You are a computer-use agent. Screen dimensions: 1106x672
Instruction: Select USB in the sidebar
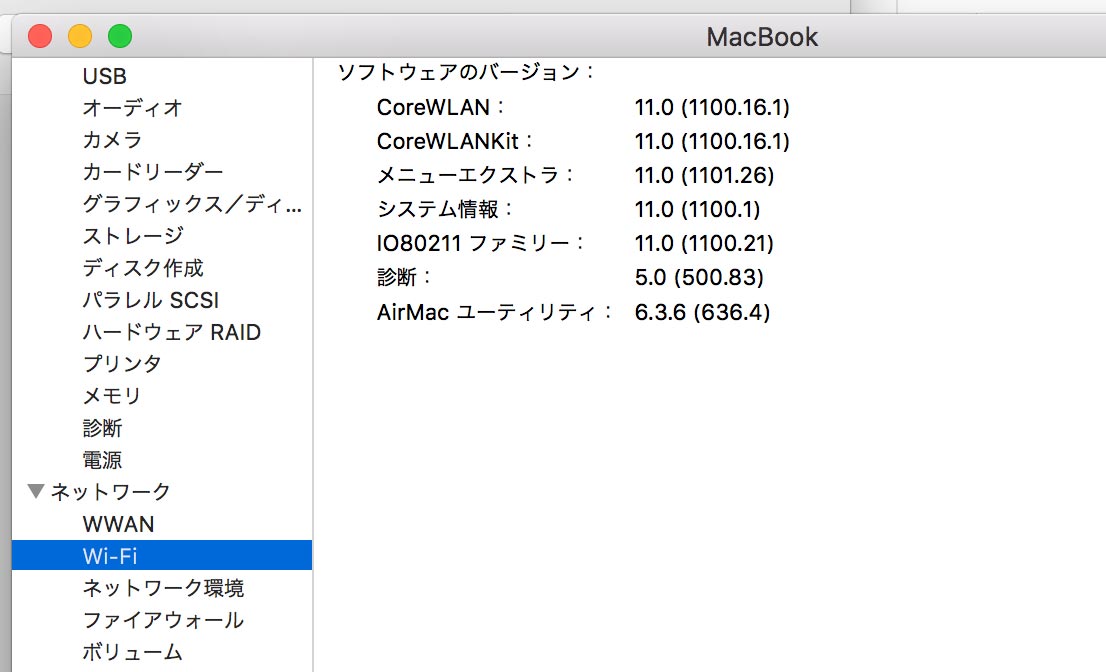[x=104, y=76]
